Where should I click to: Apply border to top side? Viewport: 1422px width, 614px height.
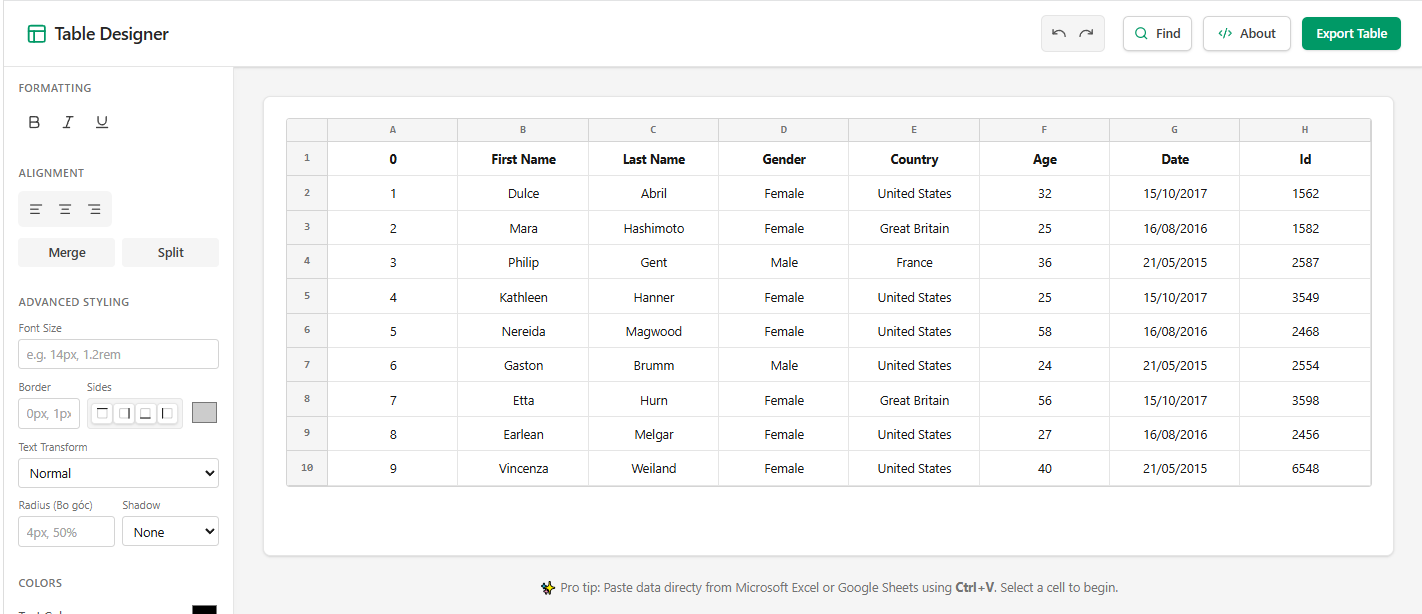click(102, 413)
